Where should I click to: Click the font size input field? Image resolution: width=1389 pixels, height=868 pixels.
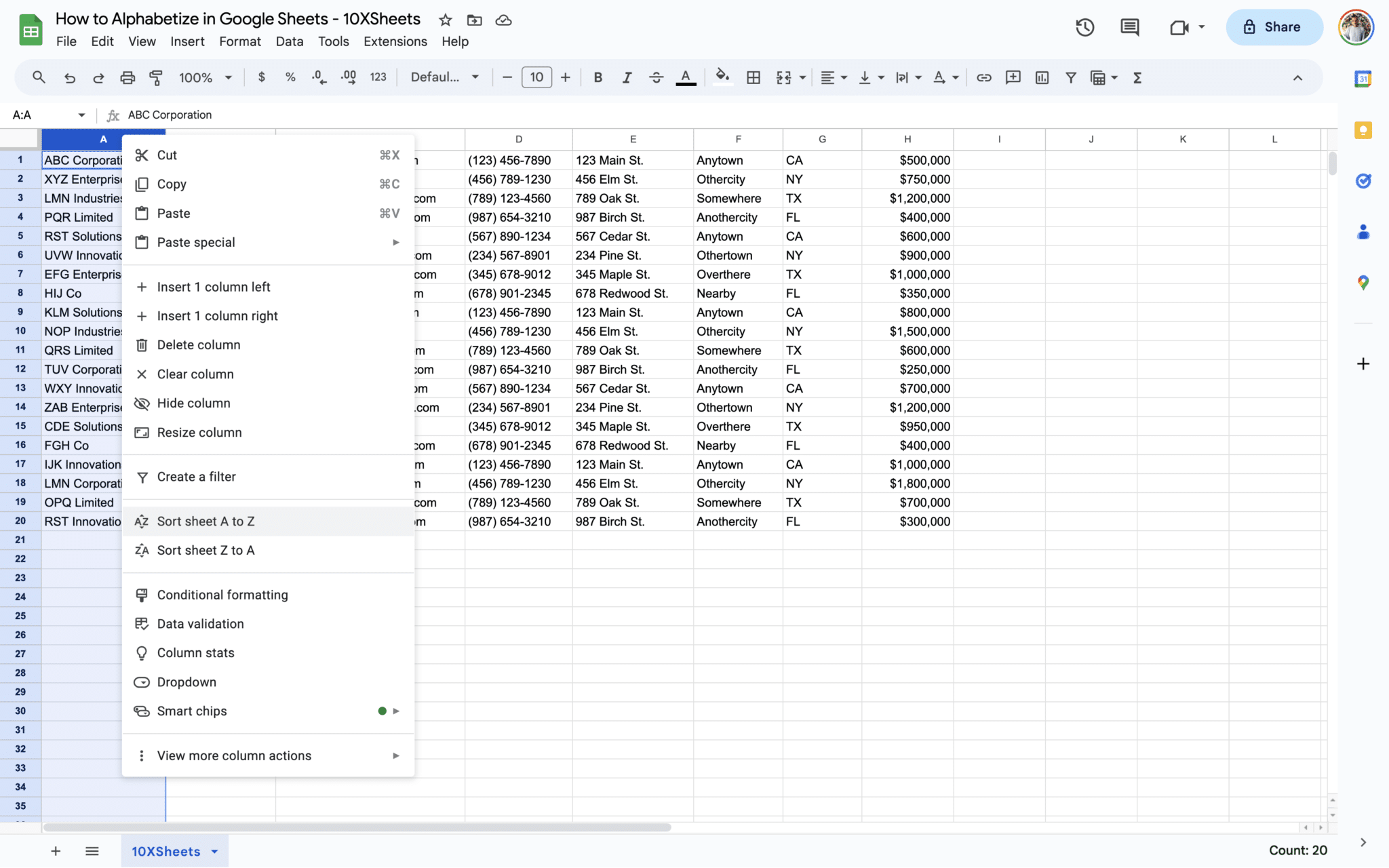coord(536,77)
